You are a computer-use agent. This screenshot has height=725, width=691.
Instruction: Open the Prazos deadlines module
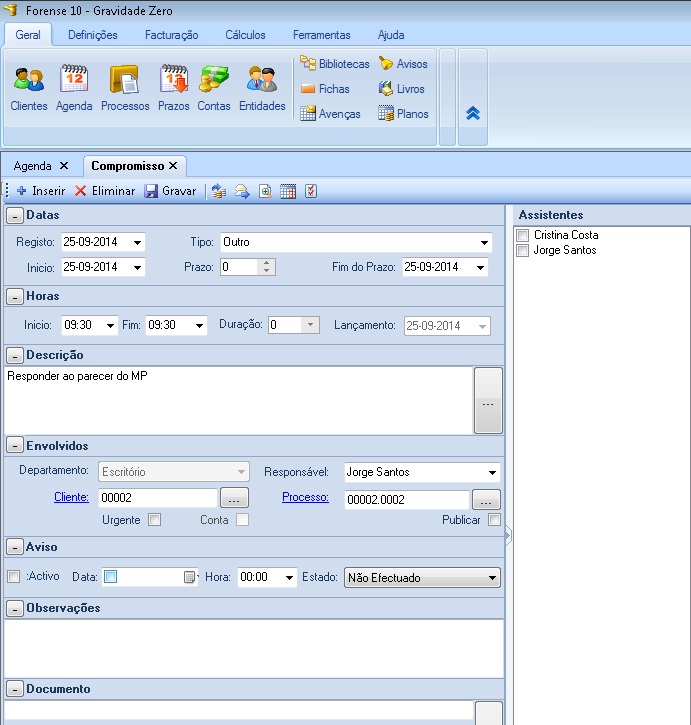tap(173, 88)
